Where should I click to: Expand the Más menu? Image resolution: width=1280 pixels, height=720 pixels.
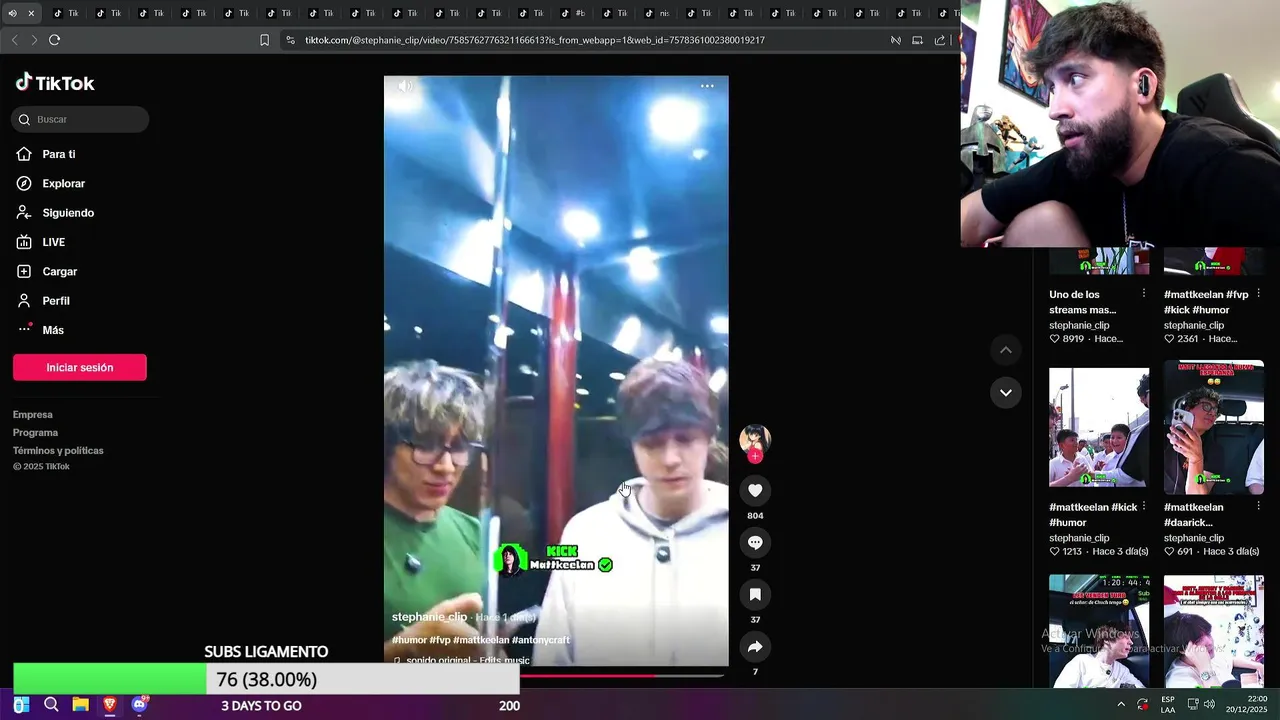(x=52, y=330)
